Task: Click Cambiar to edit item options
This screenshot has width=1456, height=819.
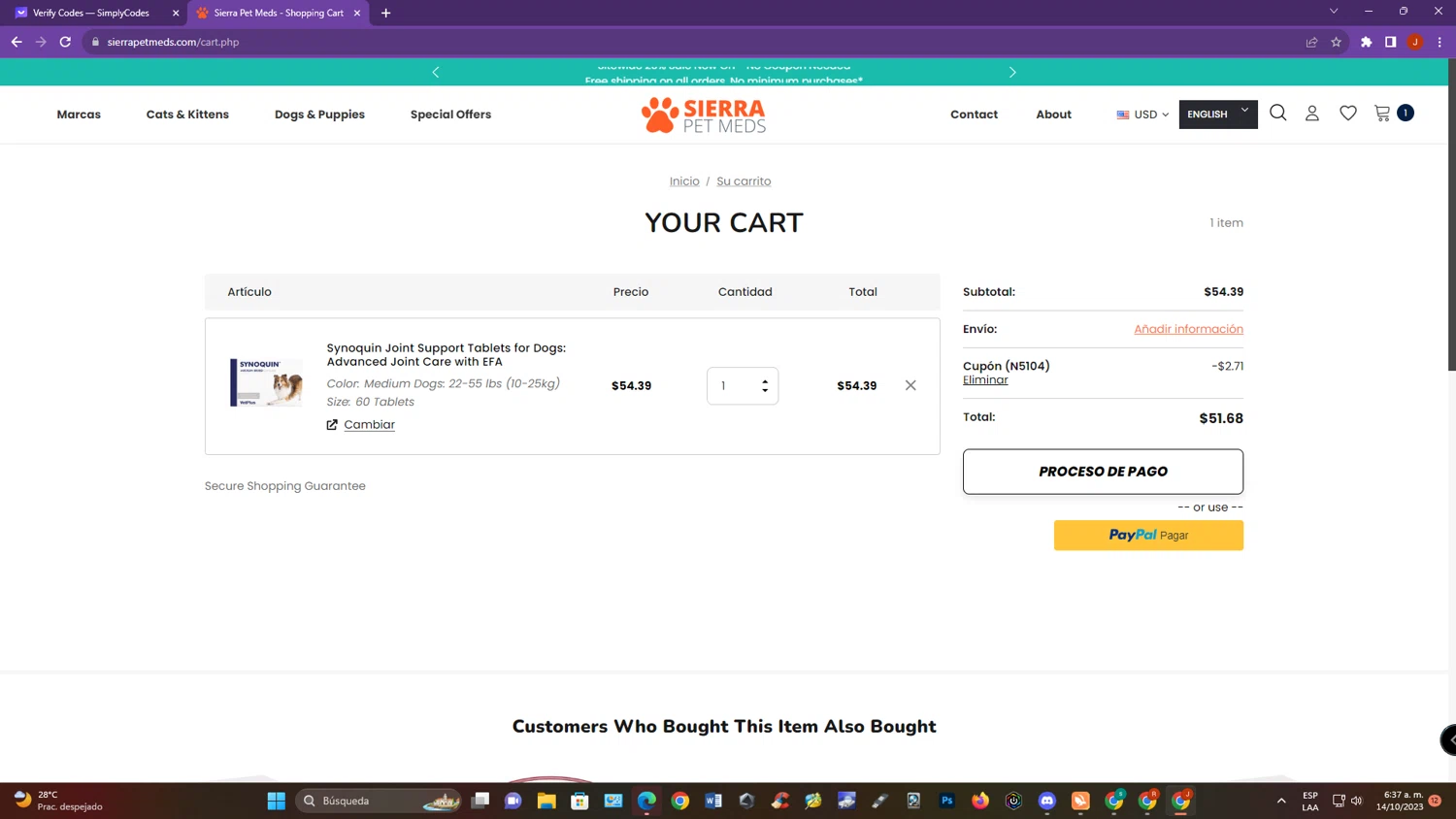Action: 369,425
